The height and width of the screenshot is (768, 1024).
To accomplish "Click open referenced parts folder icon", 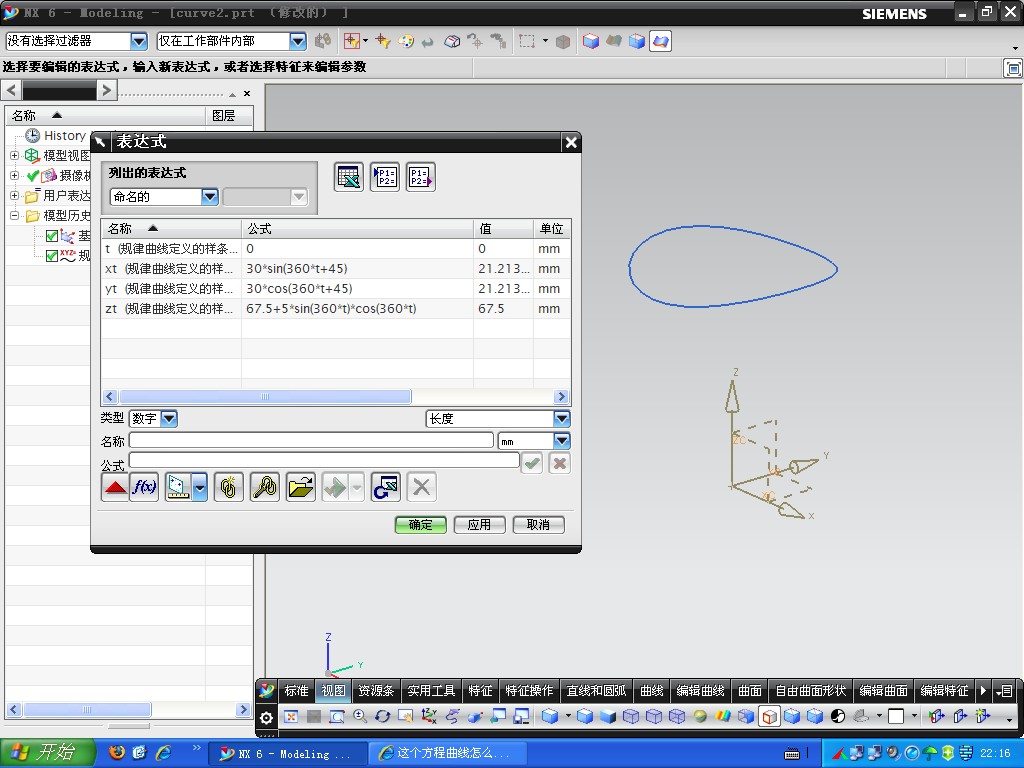I will 300,487.
